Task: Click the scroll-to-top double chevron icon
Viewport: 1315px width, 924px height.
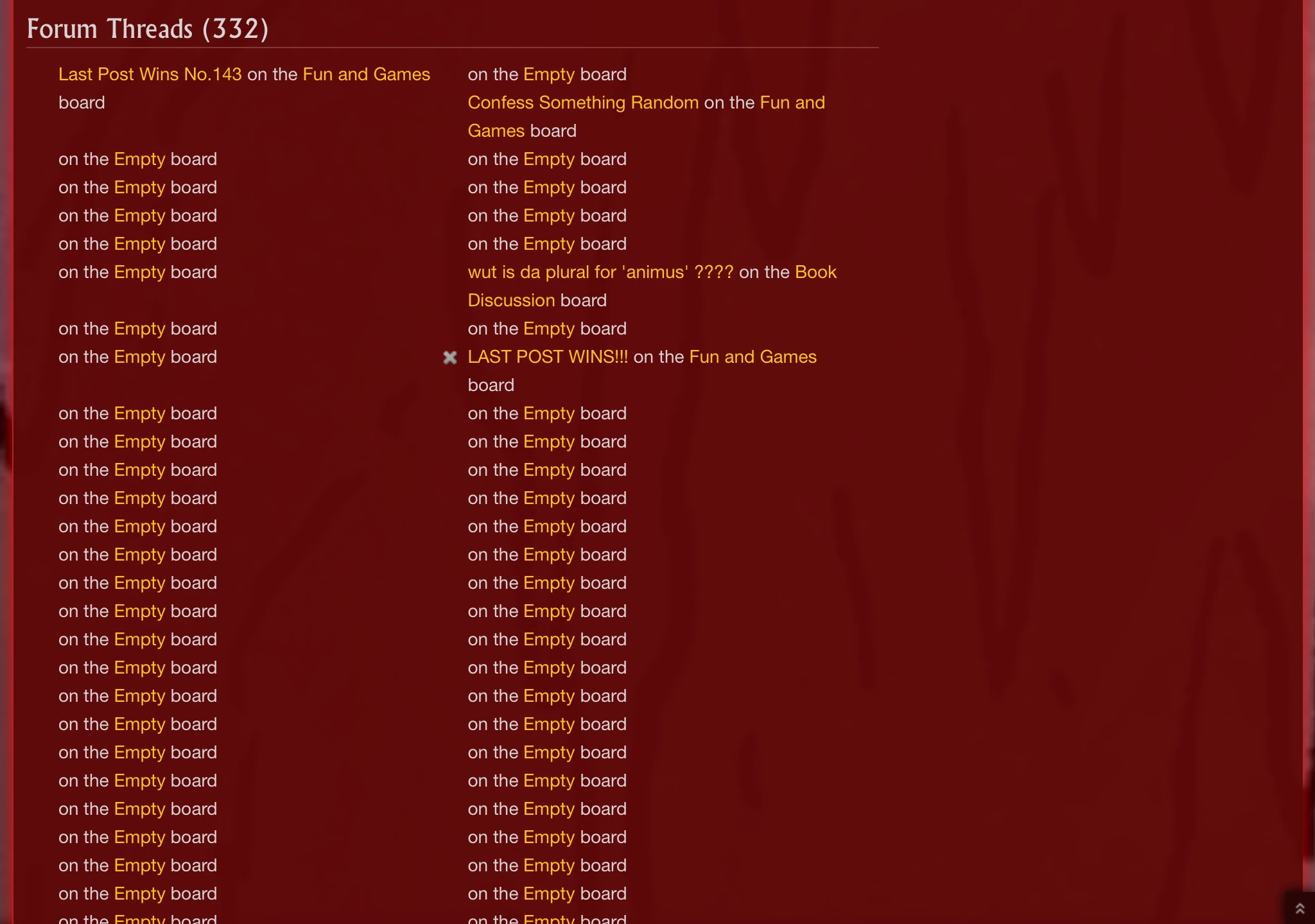Action: (x=1300, y=909)
